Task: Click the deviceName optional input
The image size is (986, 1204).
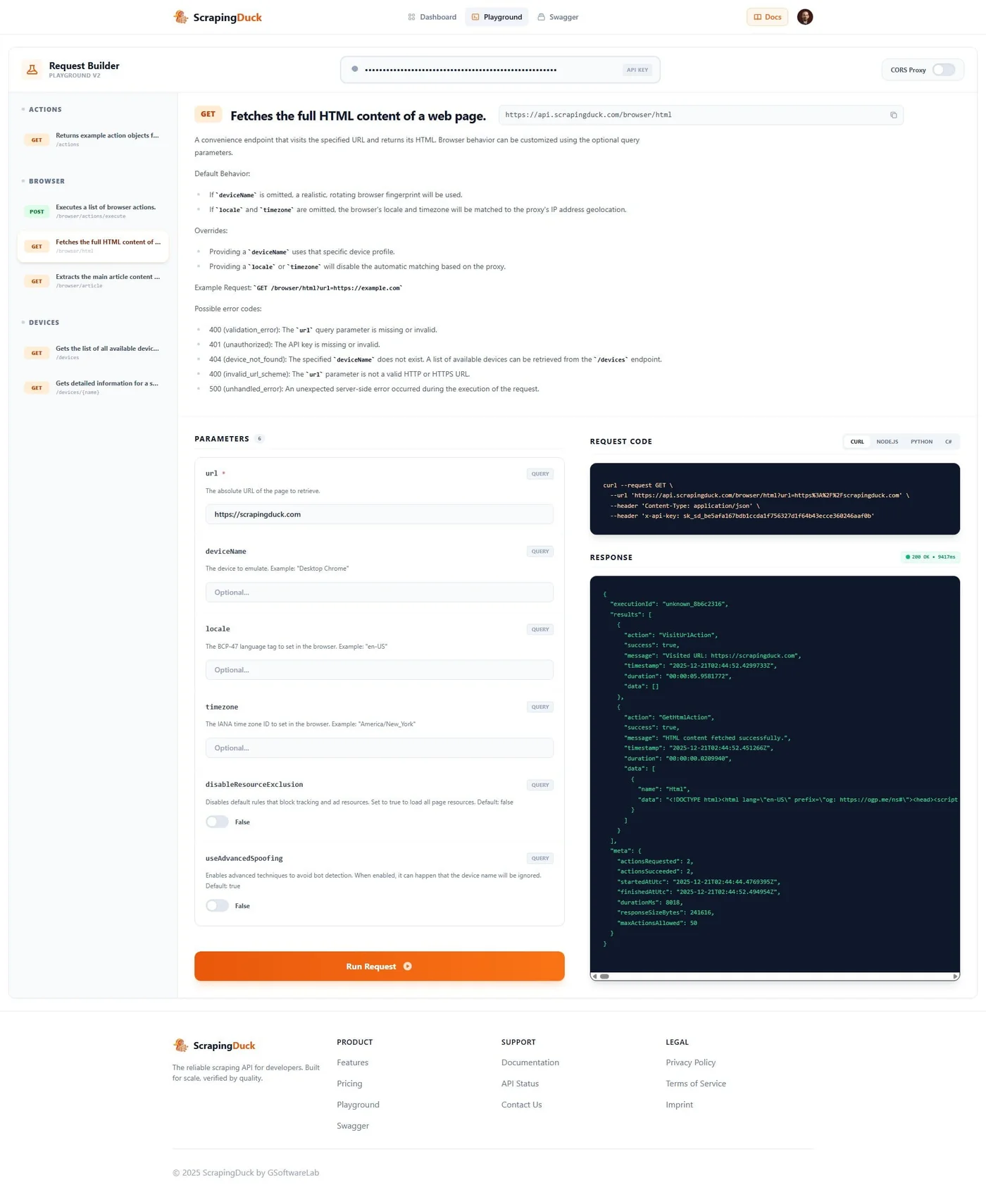Action: (x=379, y=592)
